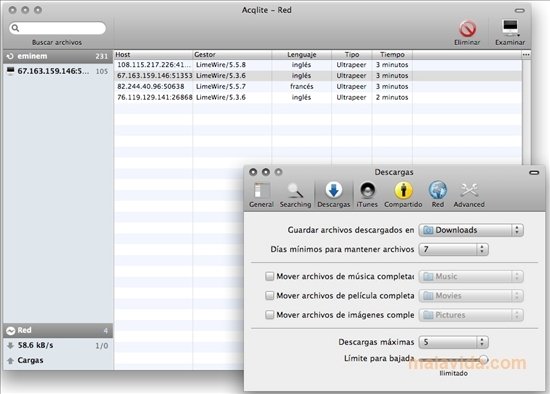Select host row 67.163.159.146:51353
Image resolution: width=550 pixels, height=394 pixels.
click(x=318, y=76)
